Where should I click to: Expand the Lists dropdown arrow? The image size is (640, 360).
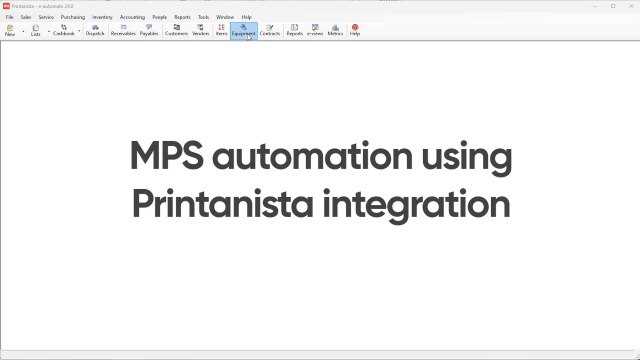49,31
